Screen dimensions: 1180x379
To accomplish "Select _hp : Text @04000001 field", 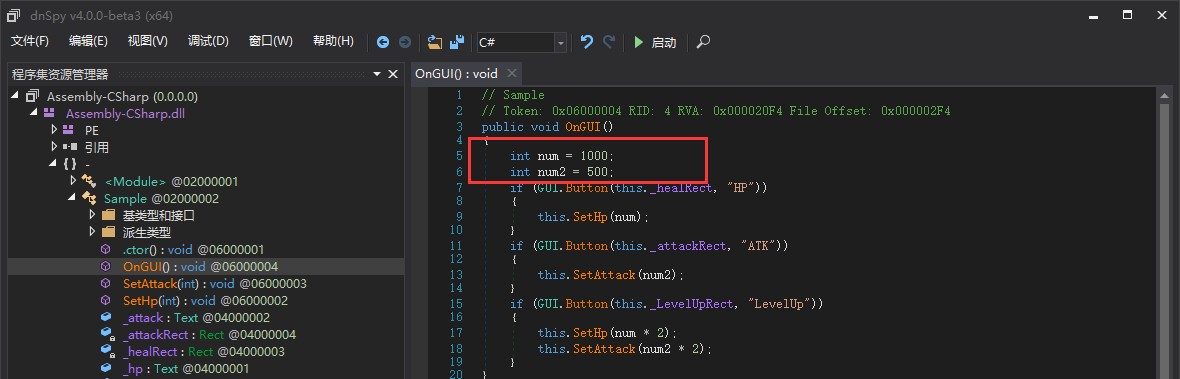I will (x=186, y=368).
